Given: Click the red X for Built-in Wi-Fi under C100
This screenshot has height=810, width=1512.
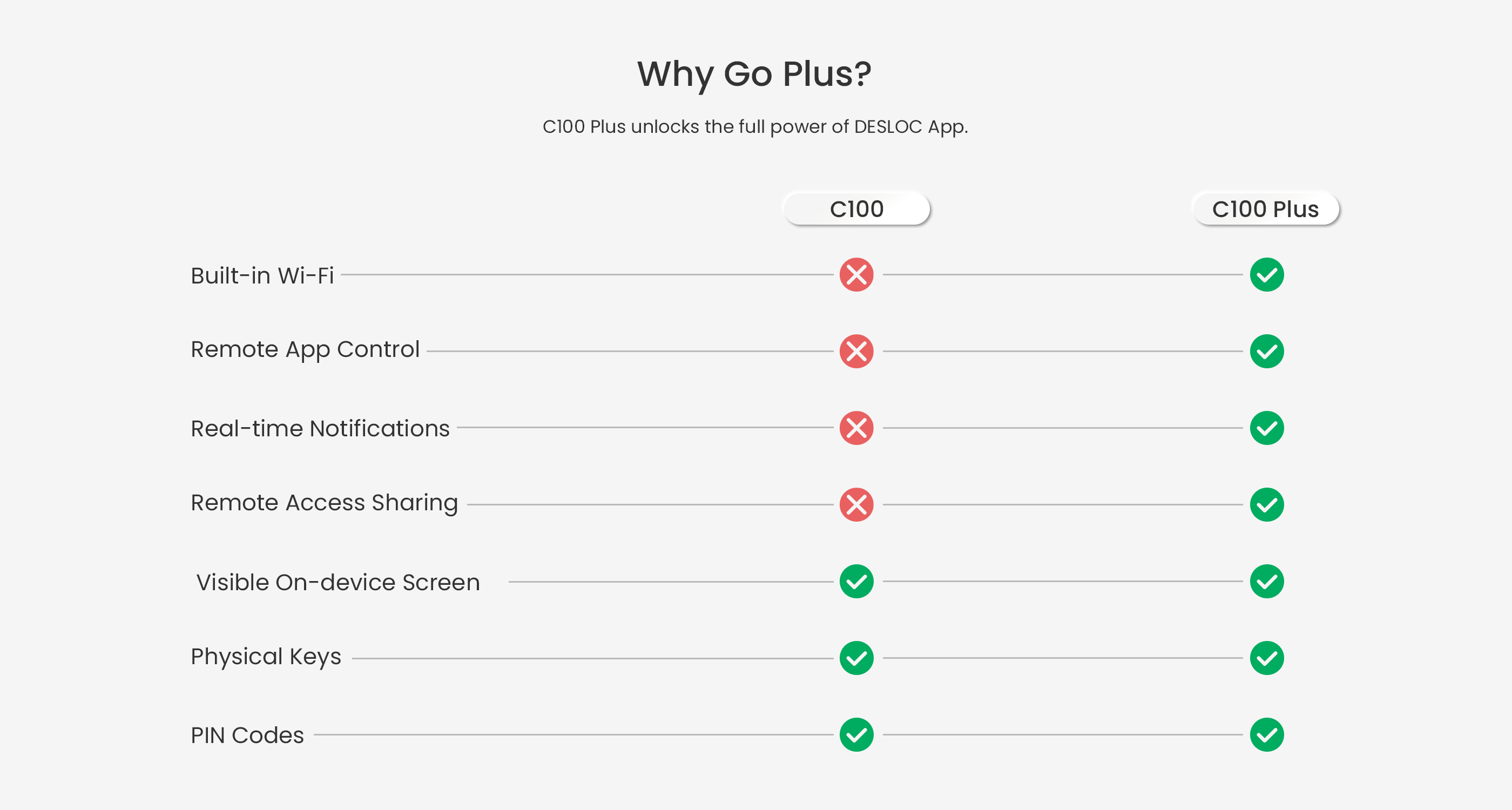Looking at the screenshot, I should coord(856,275).
